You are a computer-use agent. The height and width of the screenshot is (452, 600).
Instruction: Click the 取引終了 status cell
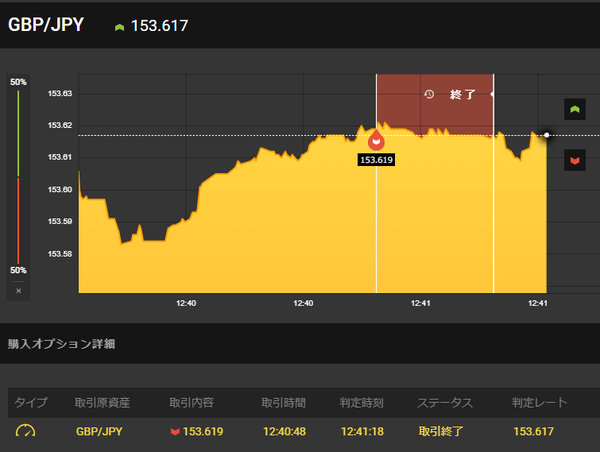point(440,431)
